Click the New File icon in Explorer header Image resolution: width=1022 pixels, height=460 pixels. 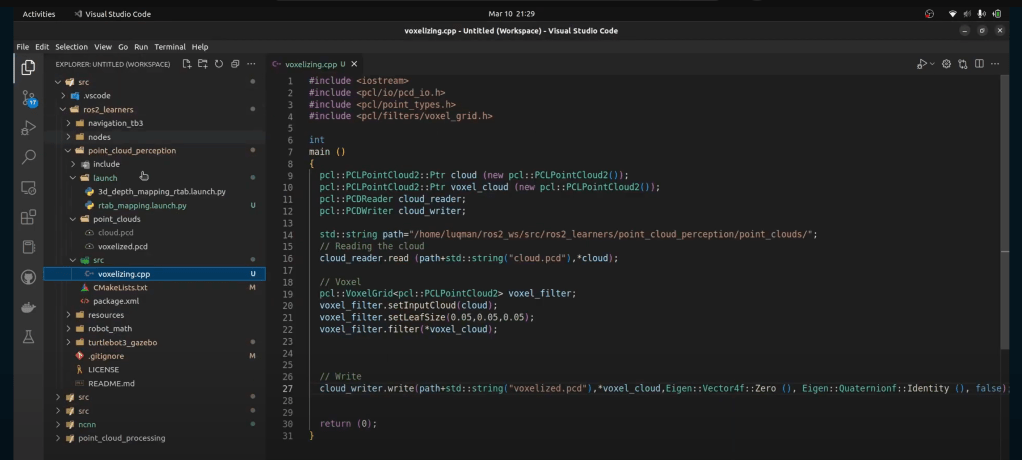(187, 64)
